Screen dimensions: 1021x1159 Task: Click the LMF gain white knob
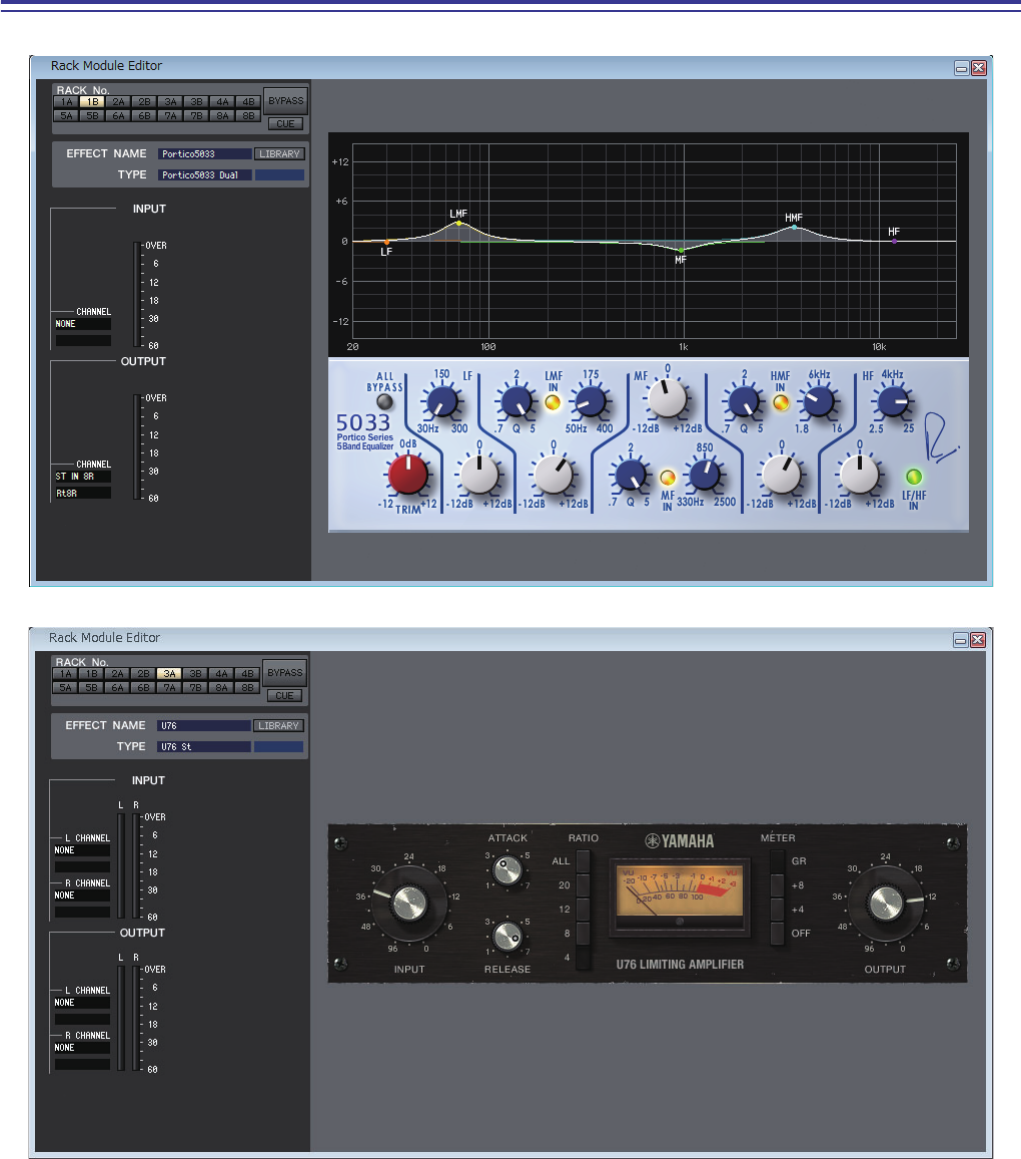tap(553, 475)
